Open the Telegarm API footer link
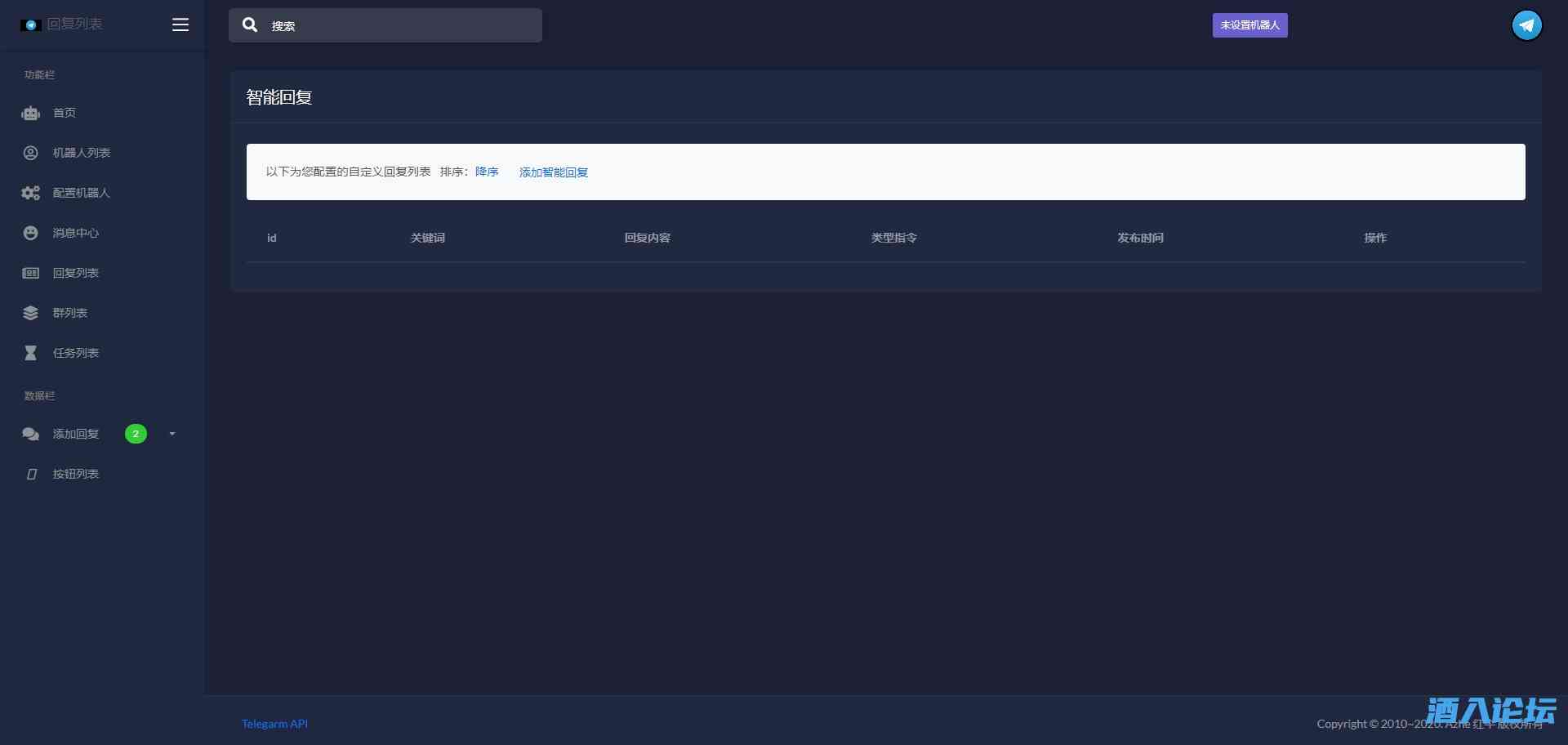Image resolution: width=1568 pixels, height=745 pixels. [x=274, y=724]
